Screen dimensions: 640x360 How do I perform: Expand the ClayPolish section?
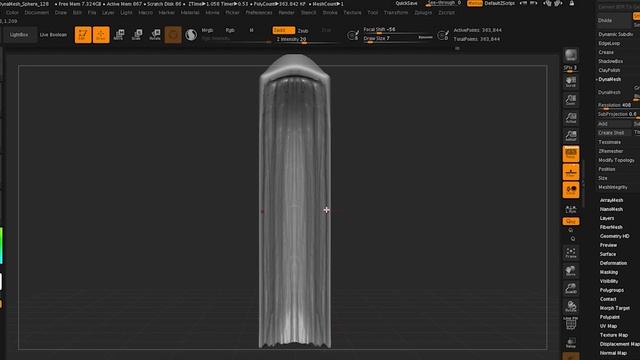609,70
